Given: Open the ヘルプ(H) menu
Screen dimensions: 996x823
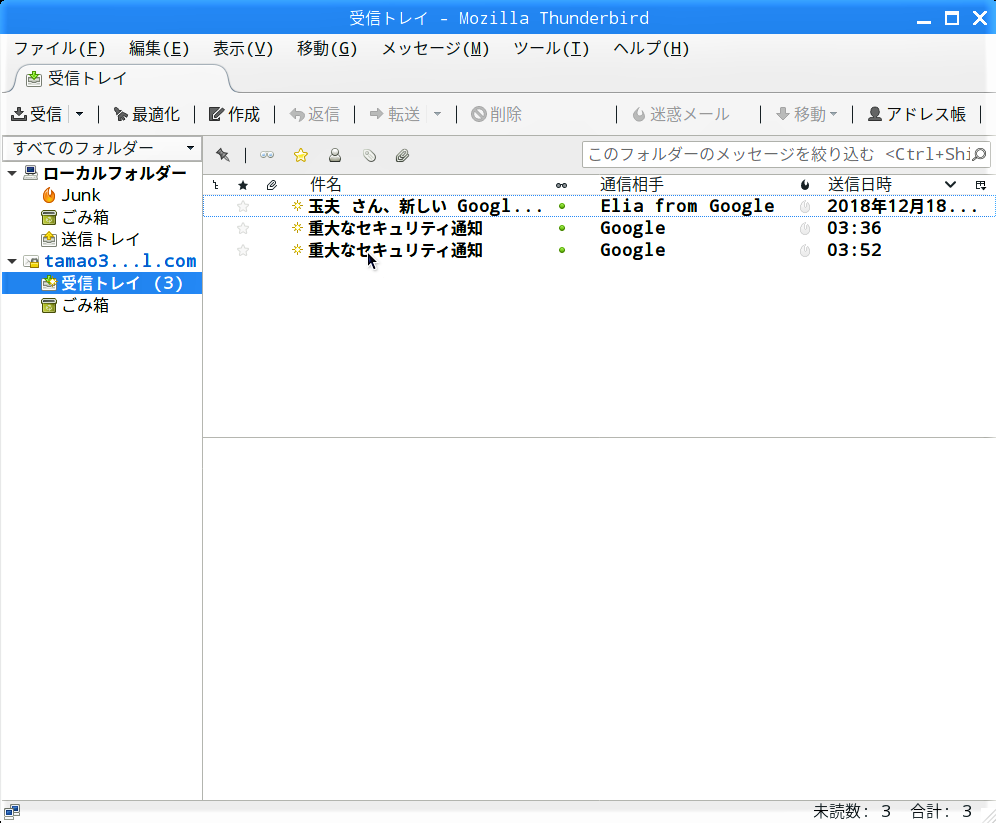Looking at the screenshot, I should (x=651, y=49).
